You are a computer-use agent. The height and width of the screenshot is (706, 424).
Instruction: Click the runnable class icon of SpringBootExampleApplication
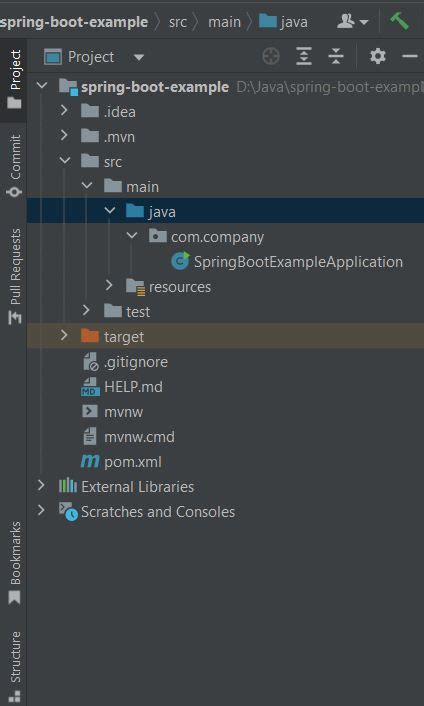tap(180, 261)
